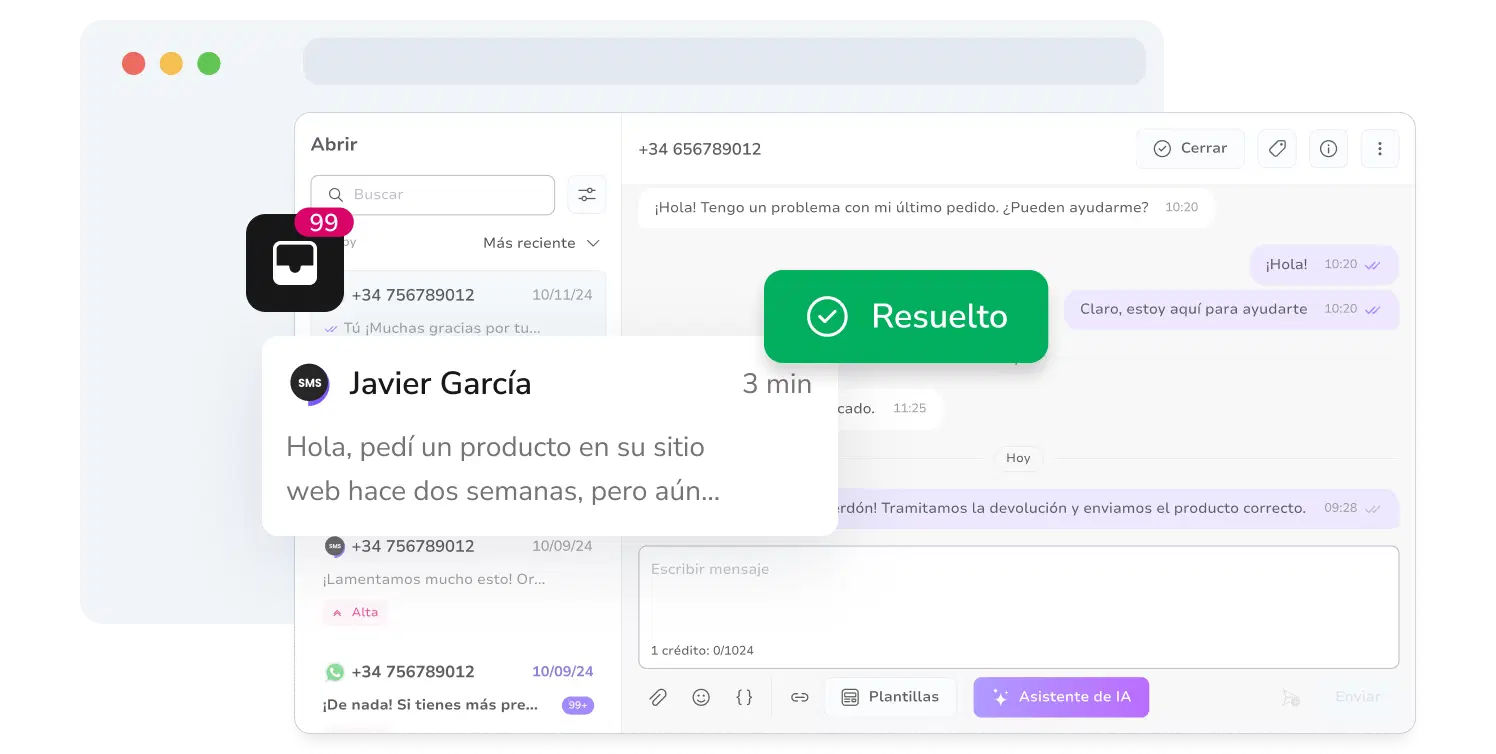
Task: Click the Escribir mensaje text area
Action: tap(1018, 607)
